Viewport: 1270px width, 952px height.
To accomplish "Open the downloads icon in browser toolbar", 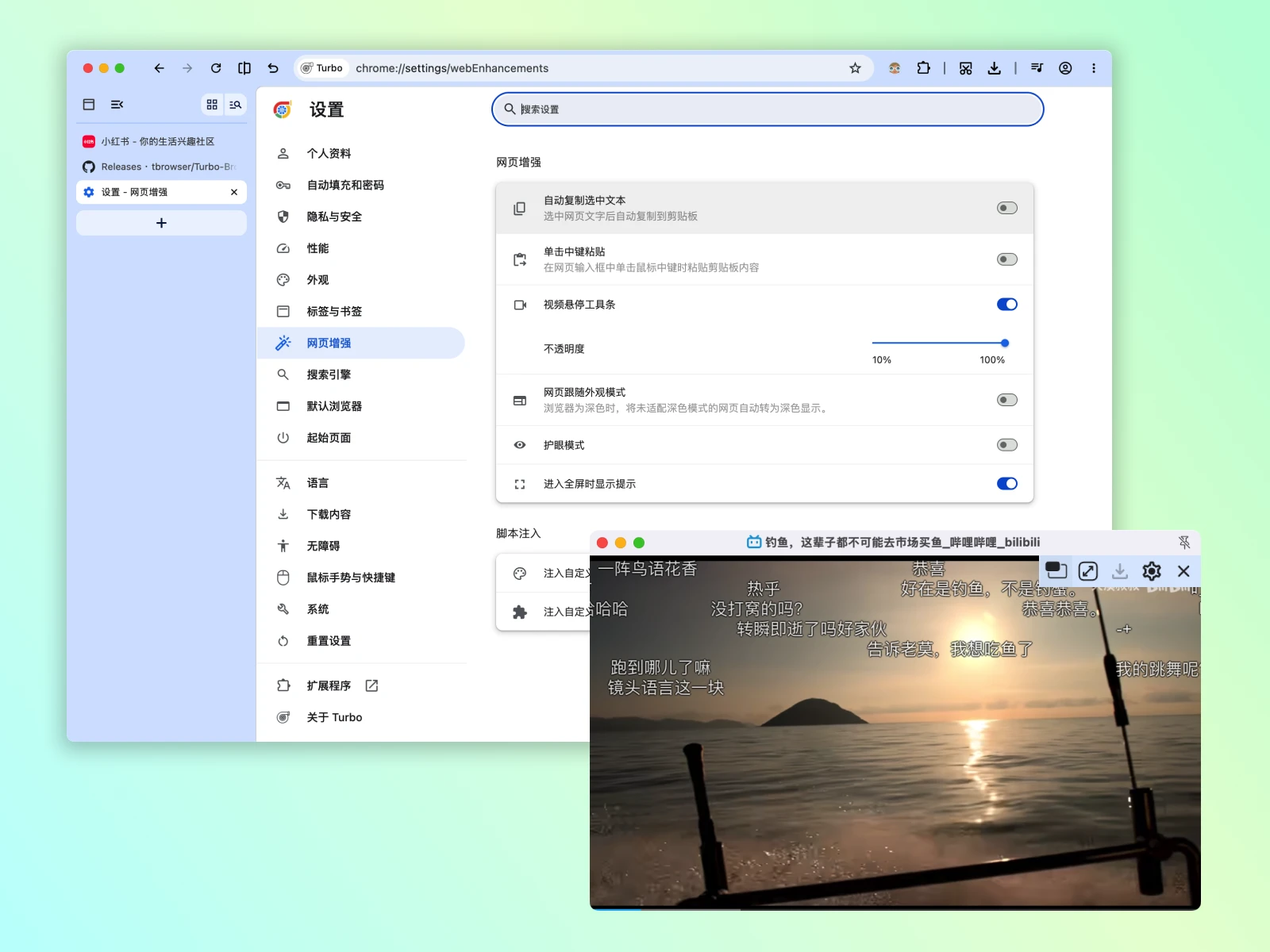I will (x=994, y=68).
